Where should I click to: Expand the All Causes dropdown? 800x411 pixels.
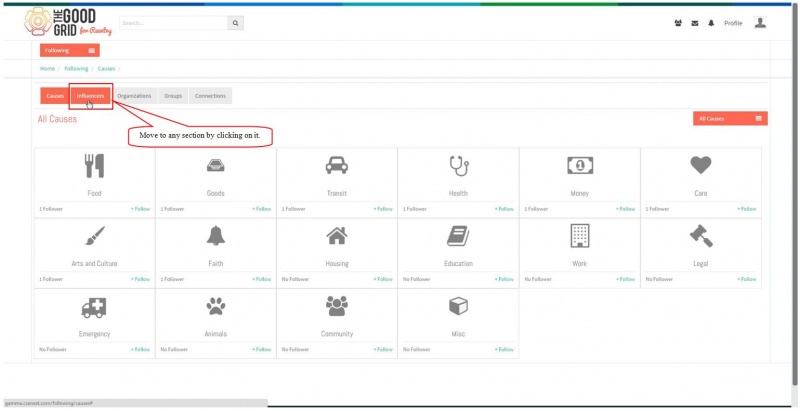730,119
